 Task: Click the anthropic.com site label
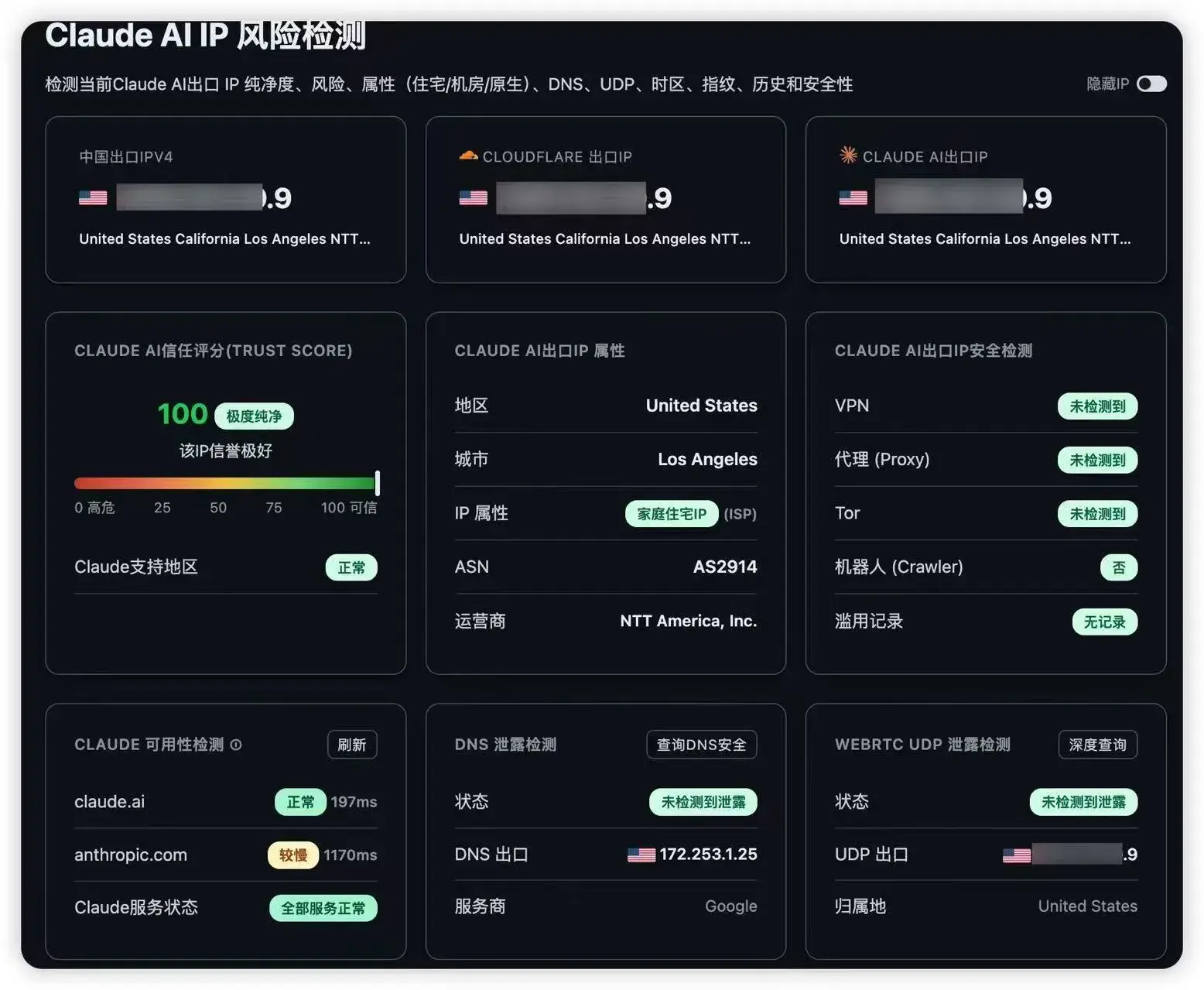tap(131, 855)
